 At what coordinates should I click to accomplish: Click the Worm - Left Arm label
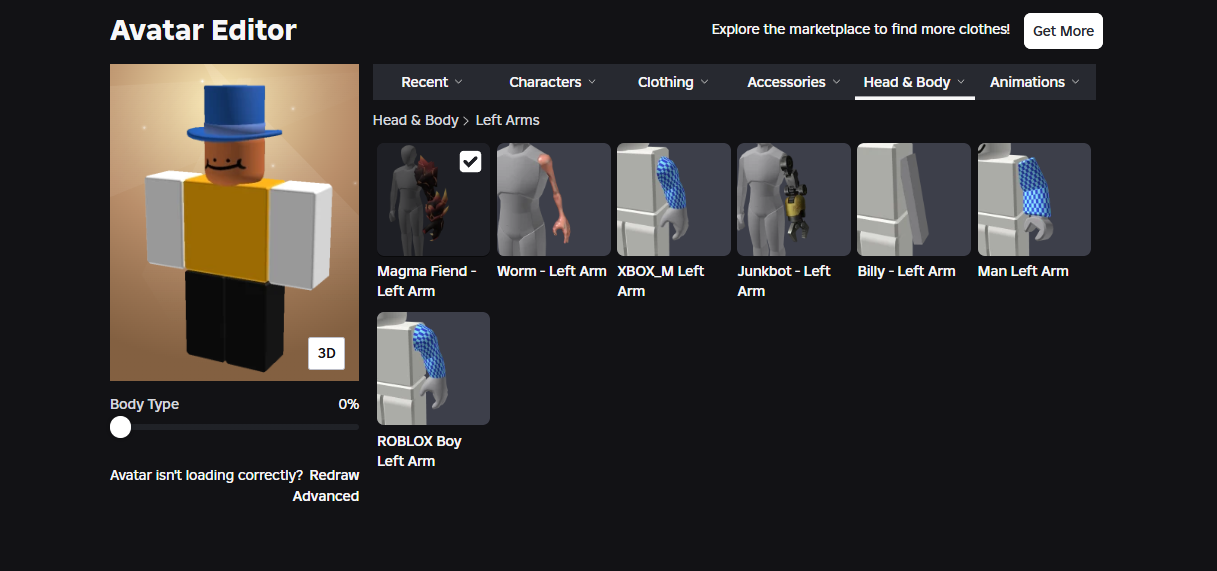(x=552, y=271)
